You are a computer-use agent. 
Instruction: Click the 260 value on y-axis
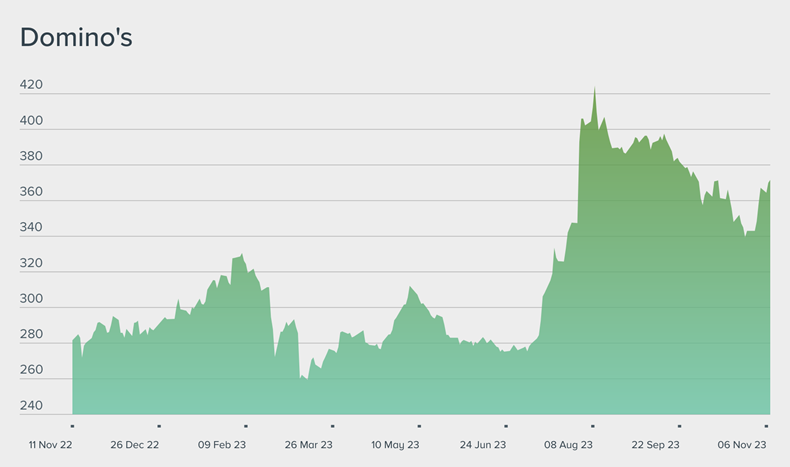coord(31,370)
